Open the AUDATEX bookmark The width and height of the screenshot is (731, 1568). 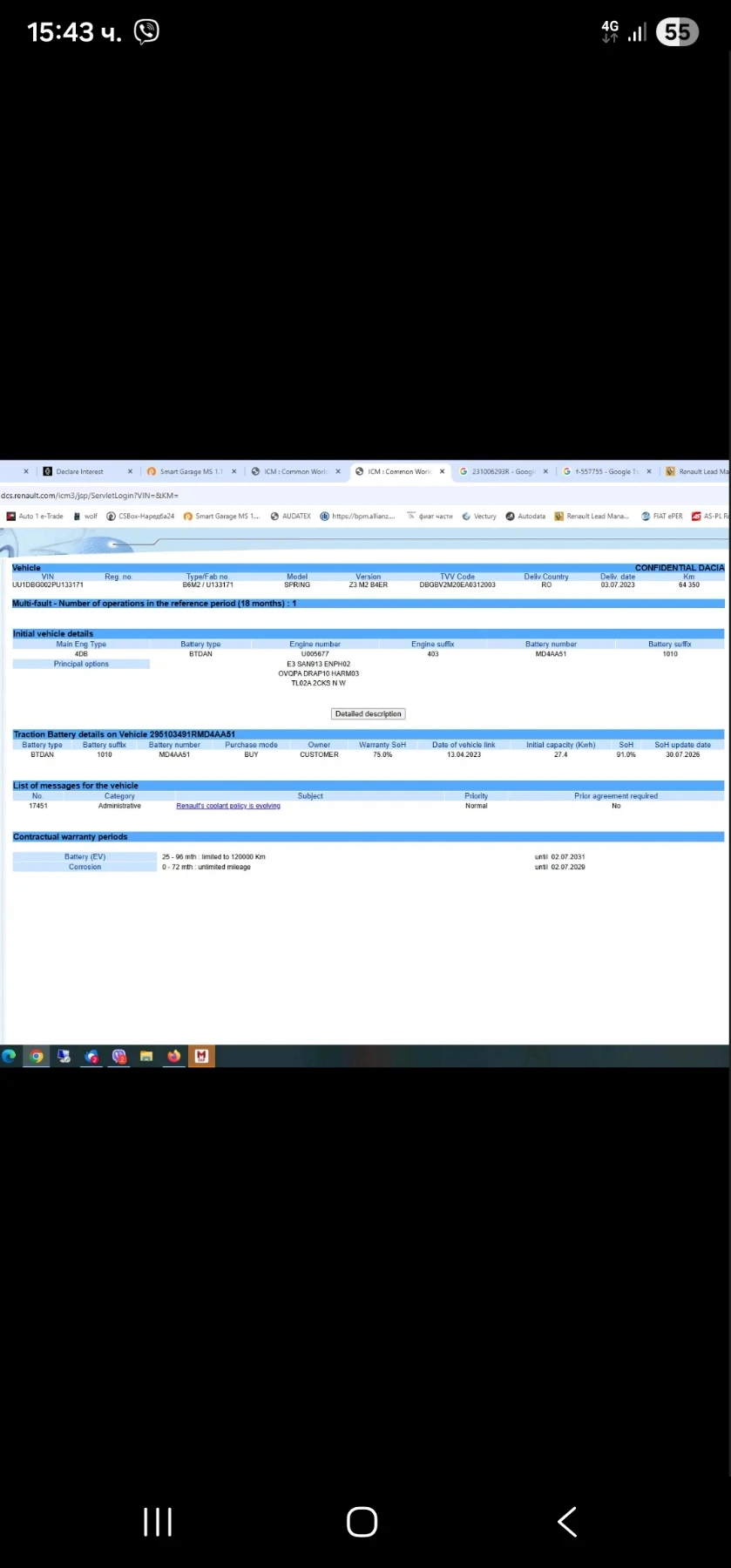[291, 516]
